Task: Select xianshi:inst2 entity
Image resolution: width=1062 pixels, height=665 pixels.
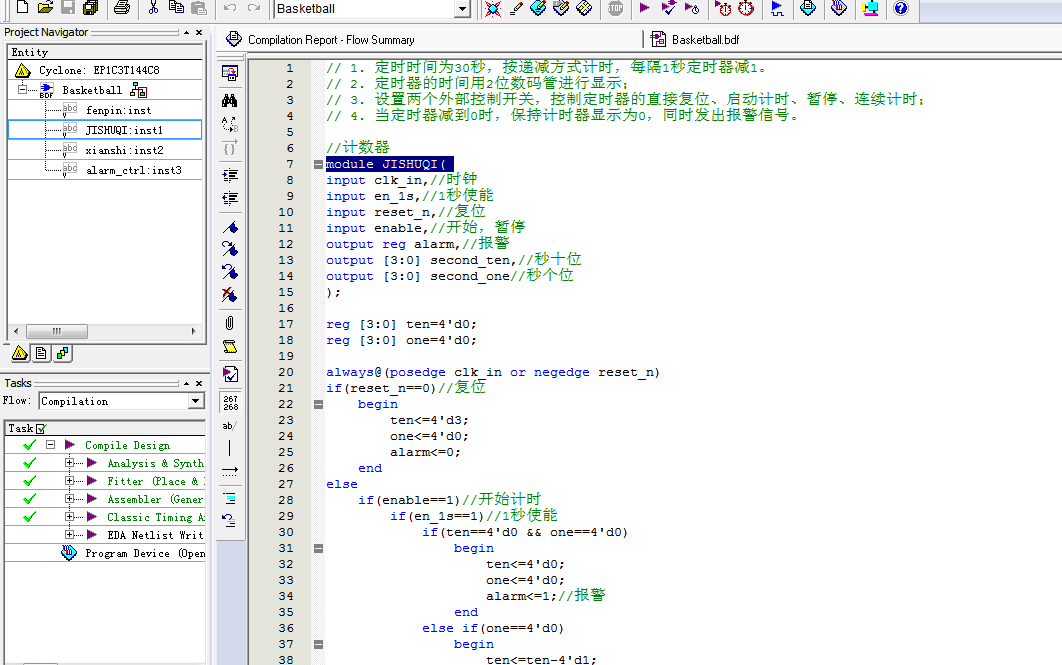Action: [124, 150]
